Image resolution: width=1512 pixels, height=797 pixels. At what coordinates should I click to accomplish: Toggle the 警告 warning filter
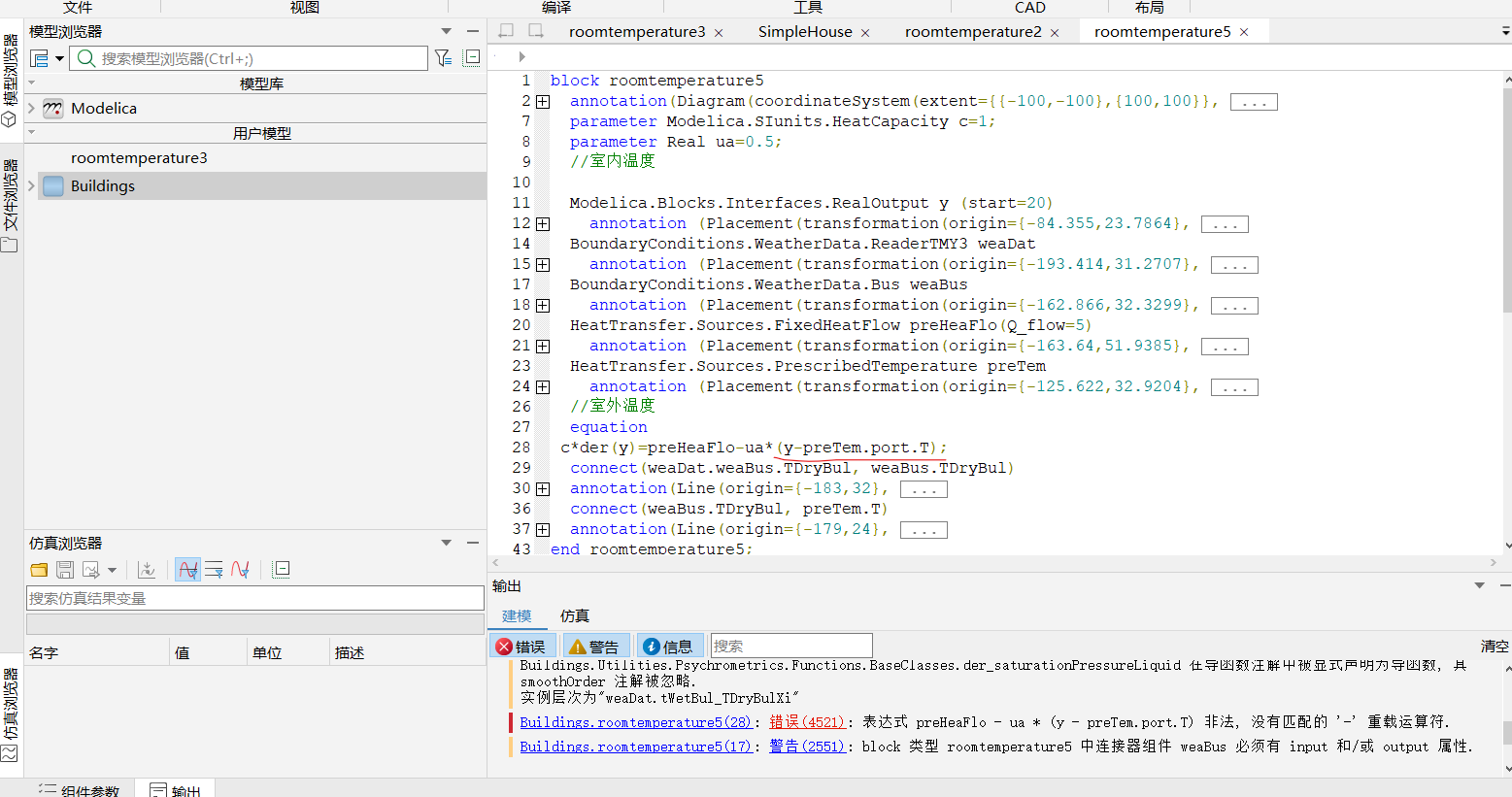coord(595,647)
